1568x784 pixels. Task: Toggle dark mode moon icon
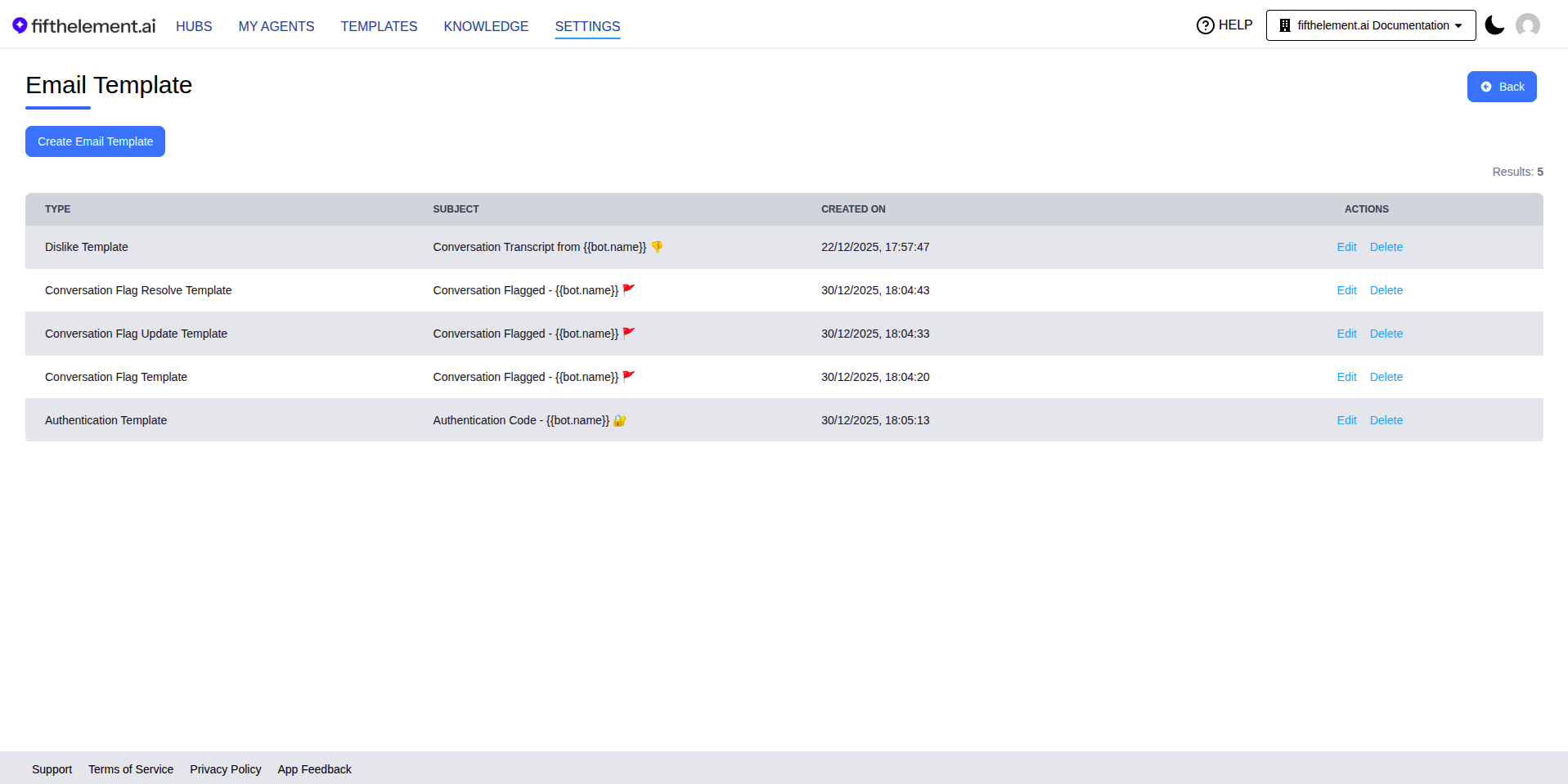(1494, 25)
